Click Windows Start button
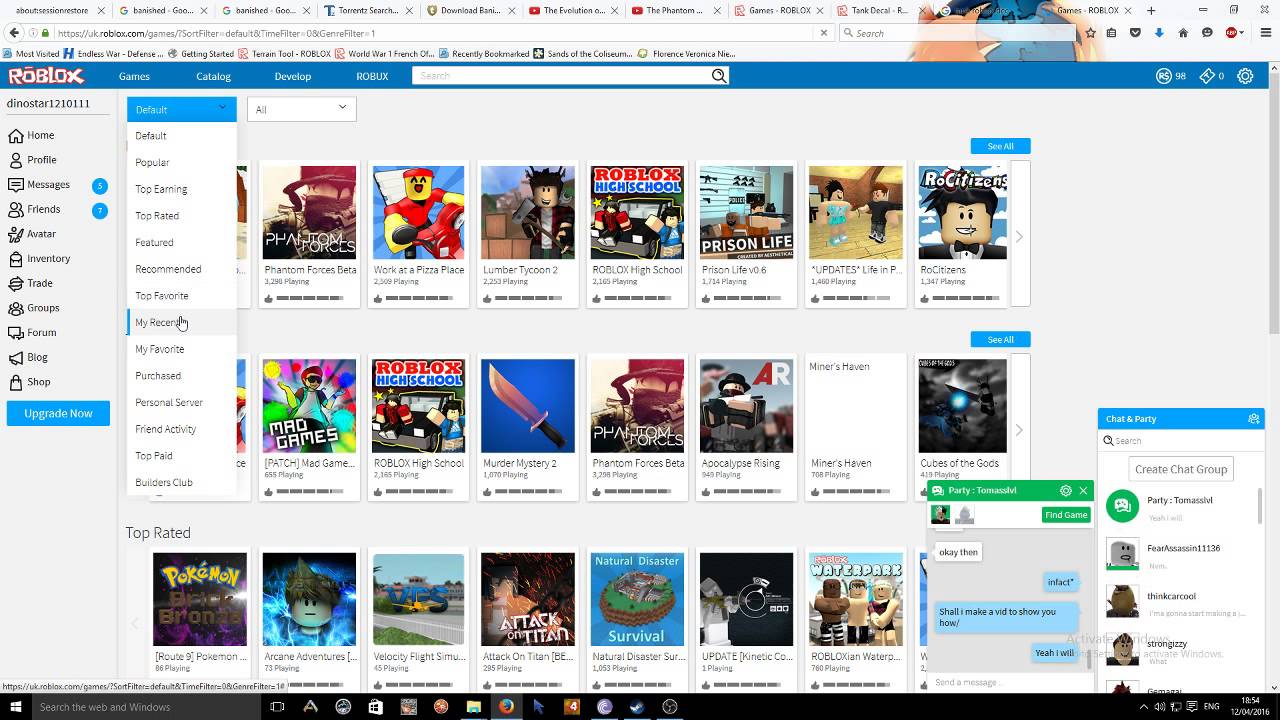This screenshot has height=720, width=1280. pos(15,706)
